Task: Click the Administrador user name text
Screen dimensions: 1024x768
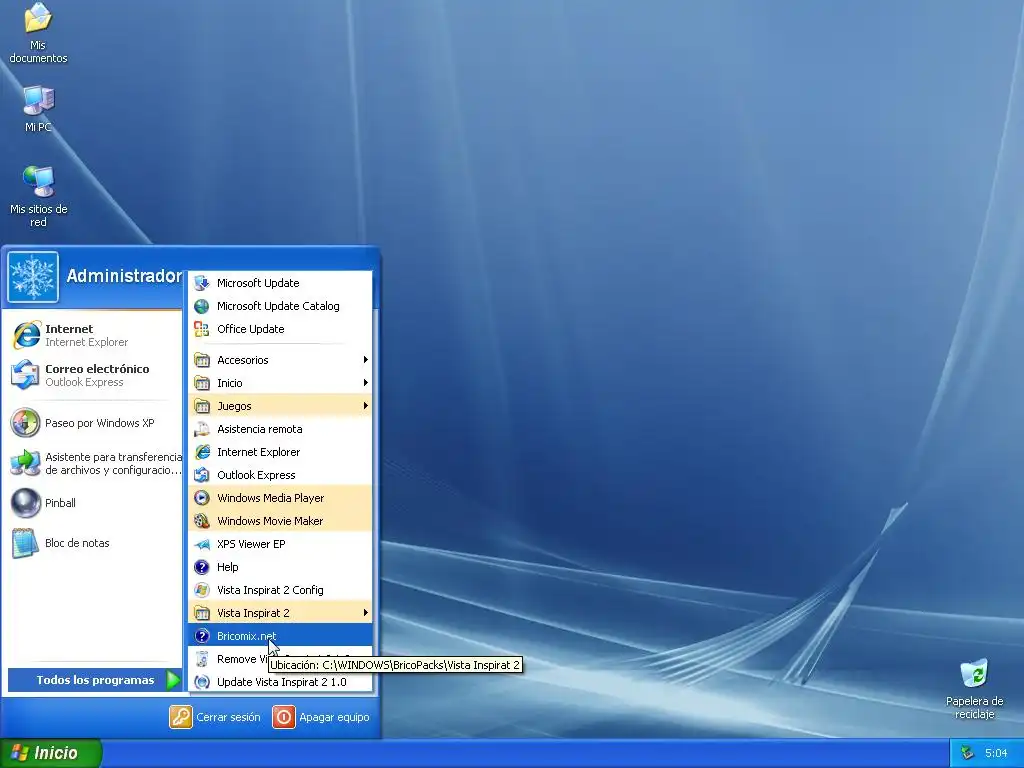Action: [x=123, y=276]
